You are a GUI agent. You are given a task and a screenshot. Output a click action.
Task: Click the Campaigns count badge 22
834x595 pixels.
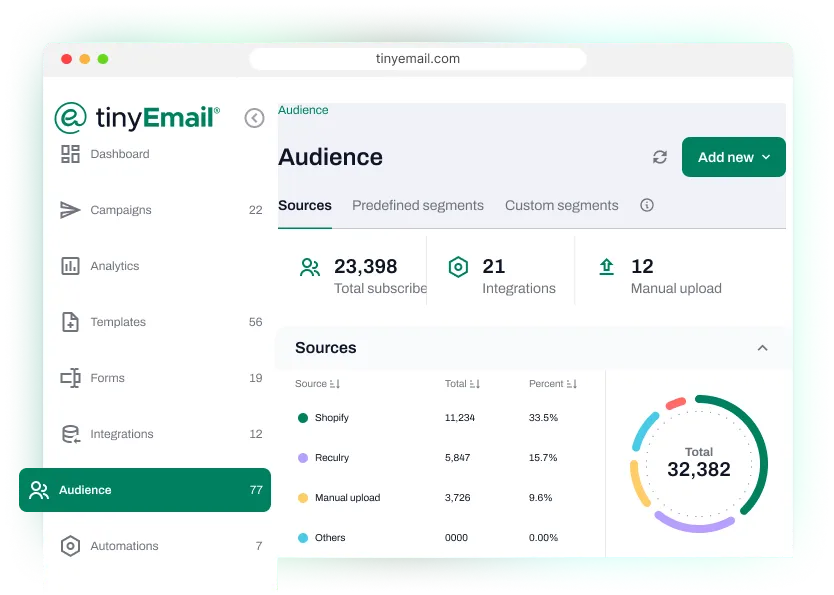[x=255, y=211]
